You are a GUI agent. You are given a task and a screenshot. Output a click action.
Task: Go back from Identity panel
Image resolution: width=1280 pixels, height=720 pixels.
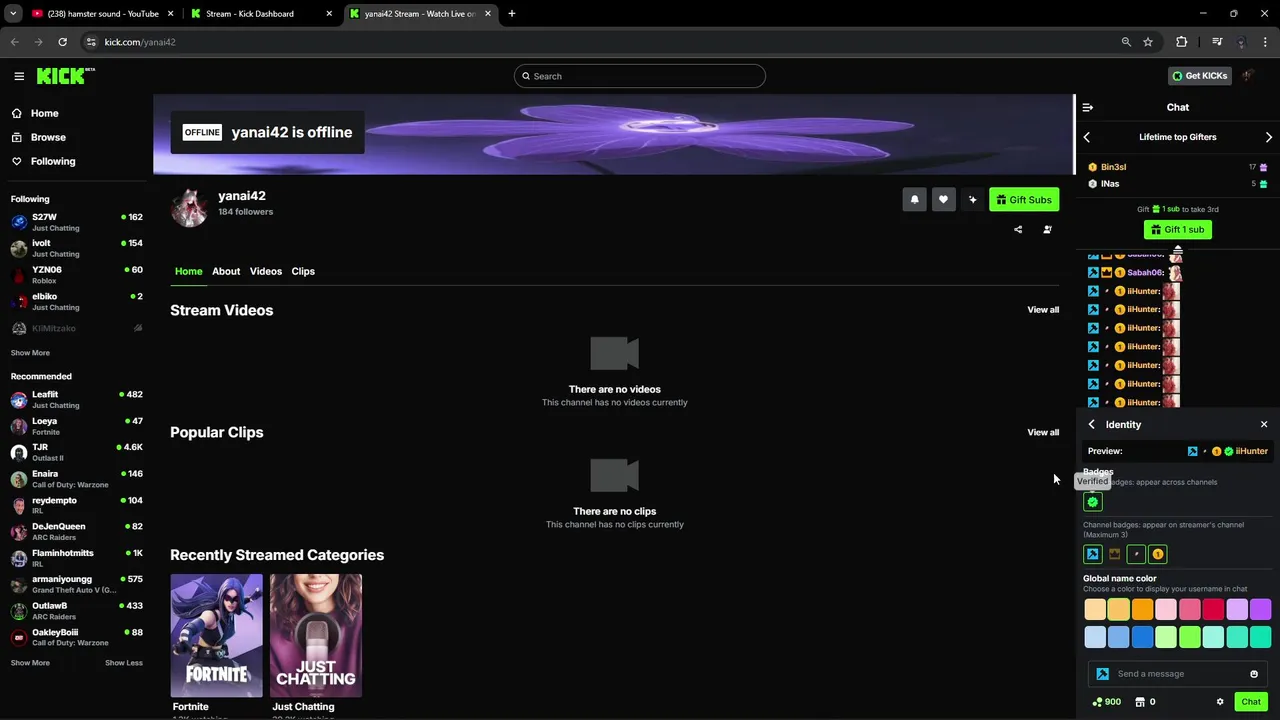[1092, 425]
